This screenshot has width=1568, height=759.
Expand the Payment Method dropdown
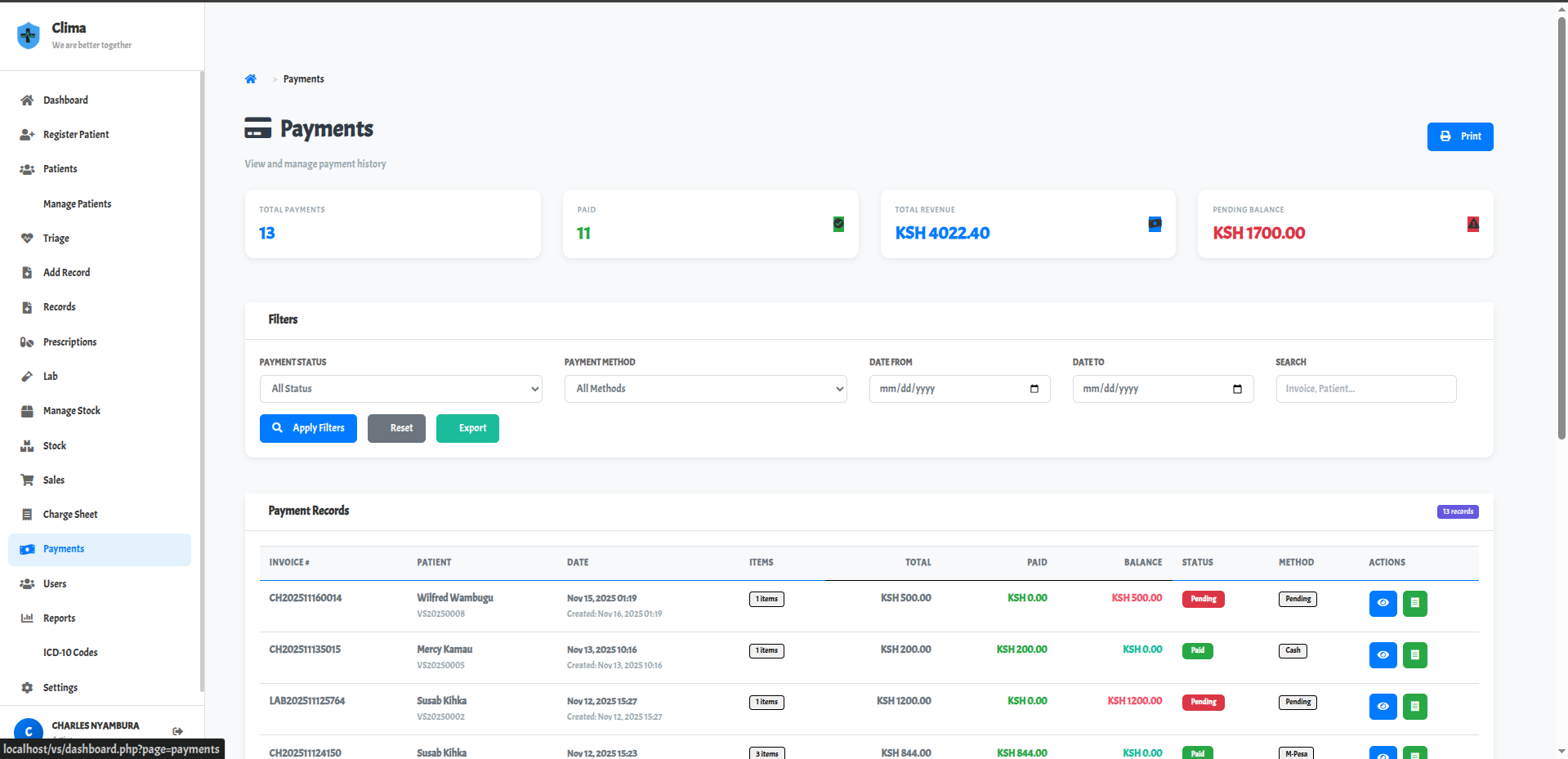point(704,388)
